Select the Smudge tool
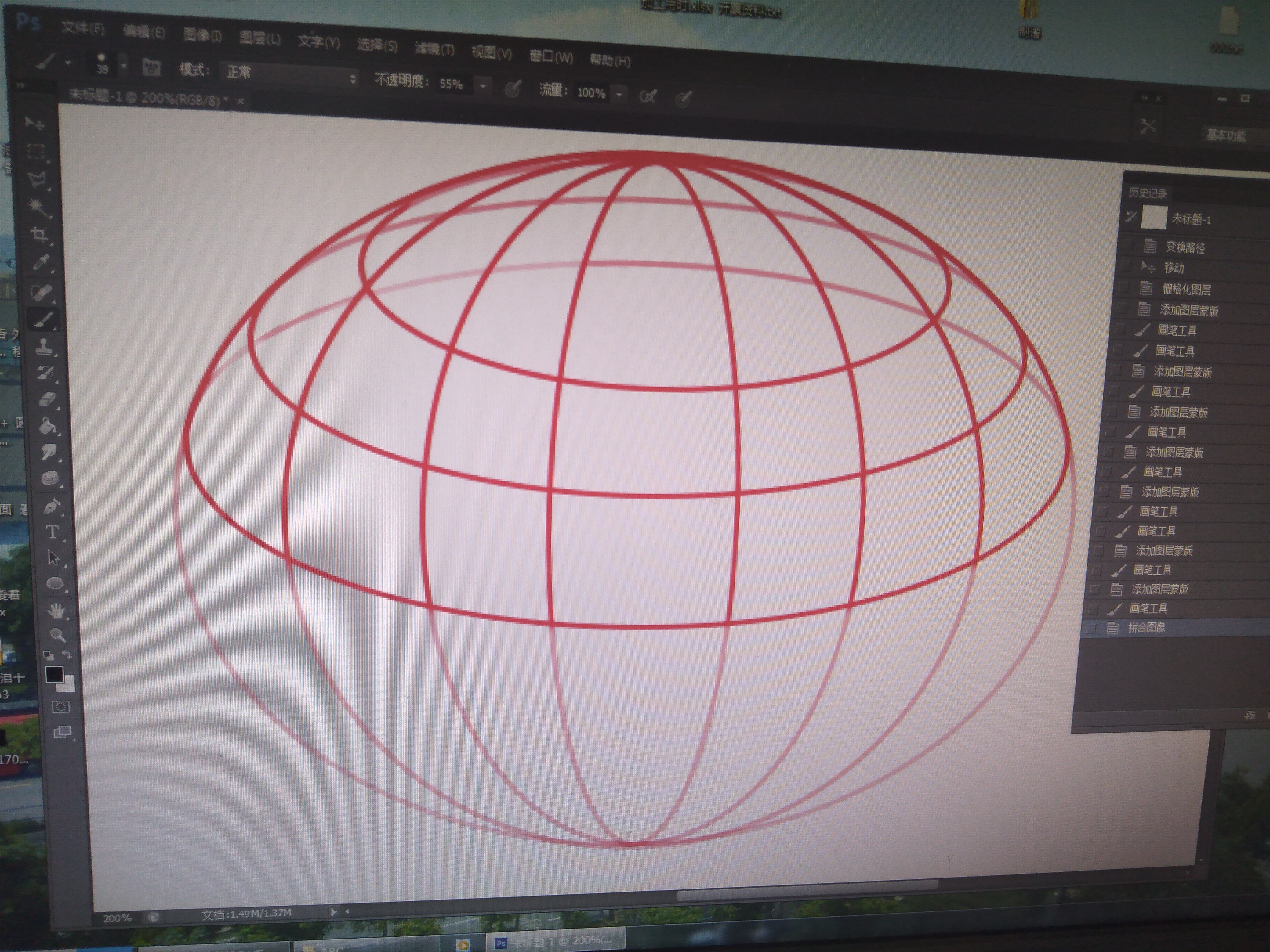This screenshot has height=952, width=1270. coord(50,452)
